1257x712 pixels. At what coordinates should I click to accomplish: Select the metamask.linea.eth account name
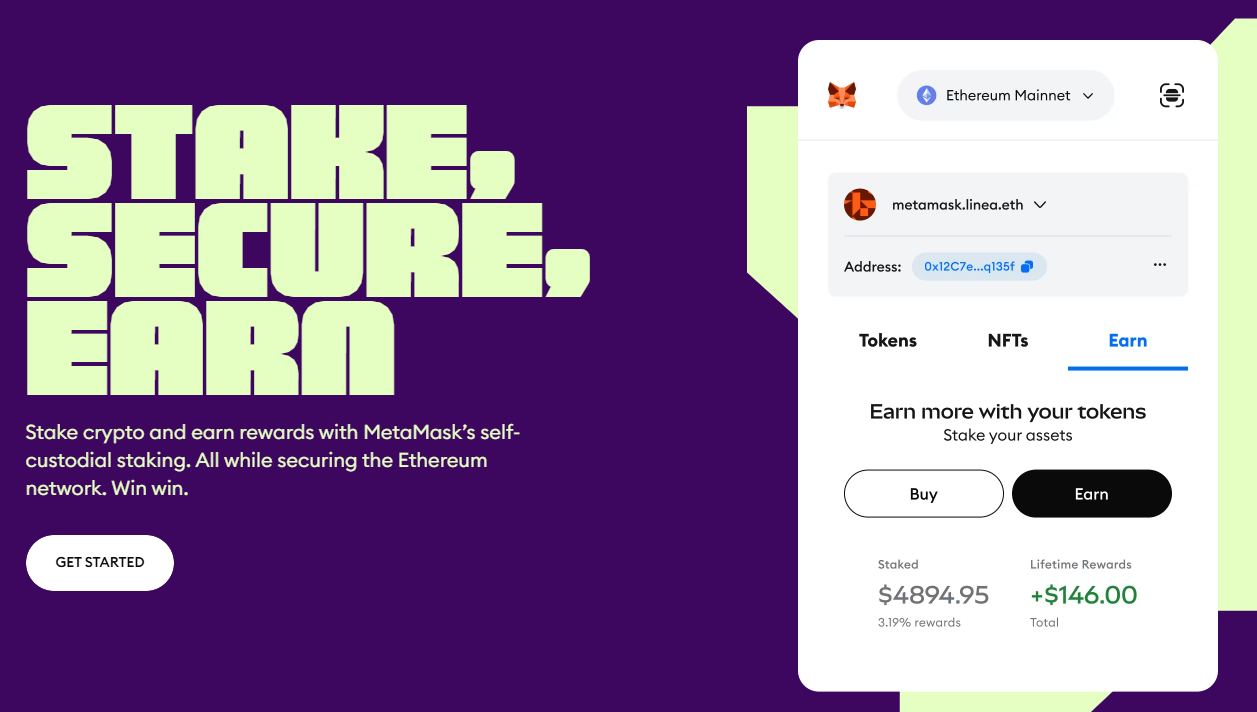958,205
